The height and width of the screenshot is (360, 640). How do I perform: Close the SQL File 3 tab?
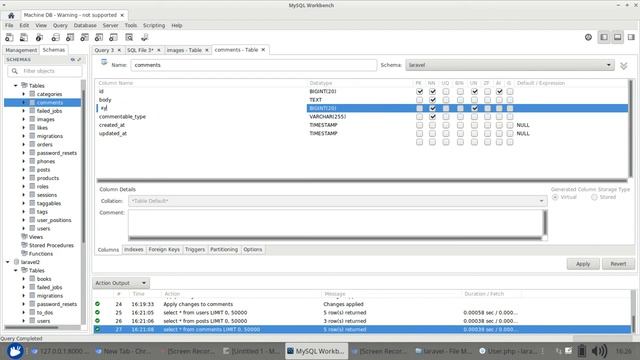coord(159,50)
